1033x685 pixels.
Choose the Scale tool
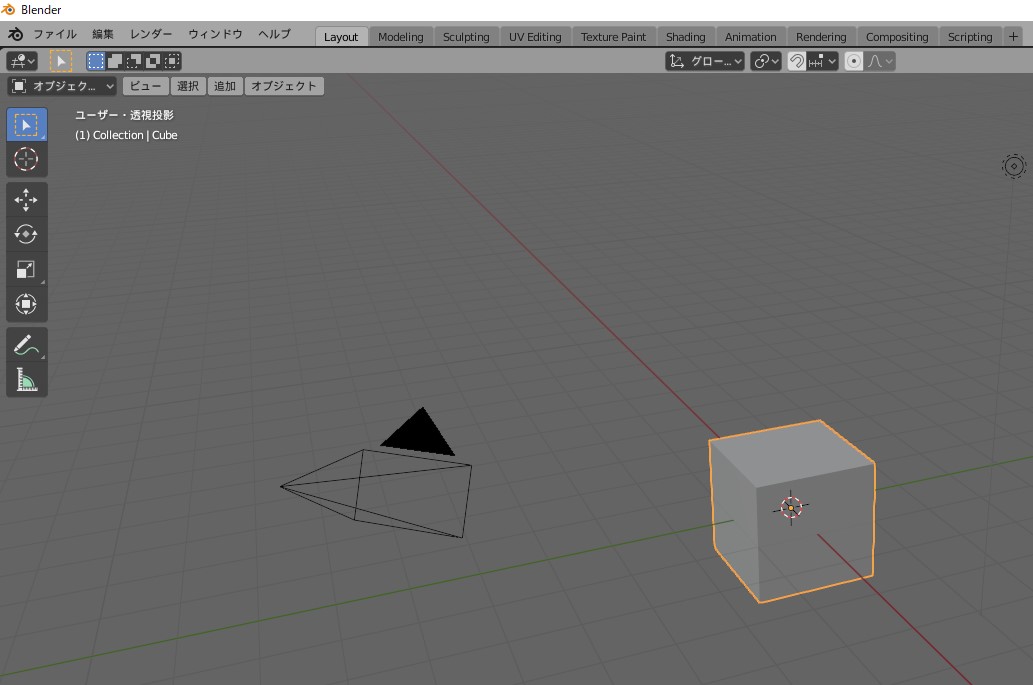click(26, 269)
